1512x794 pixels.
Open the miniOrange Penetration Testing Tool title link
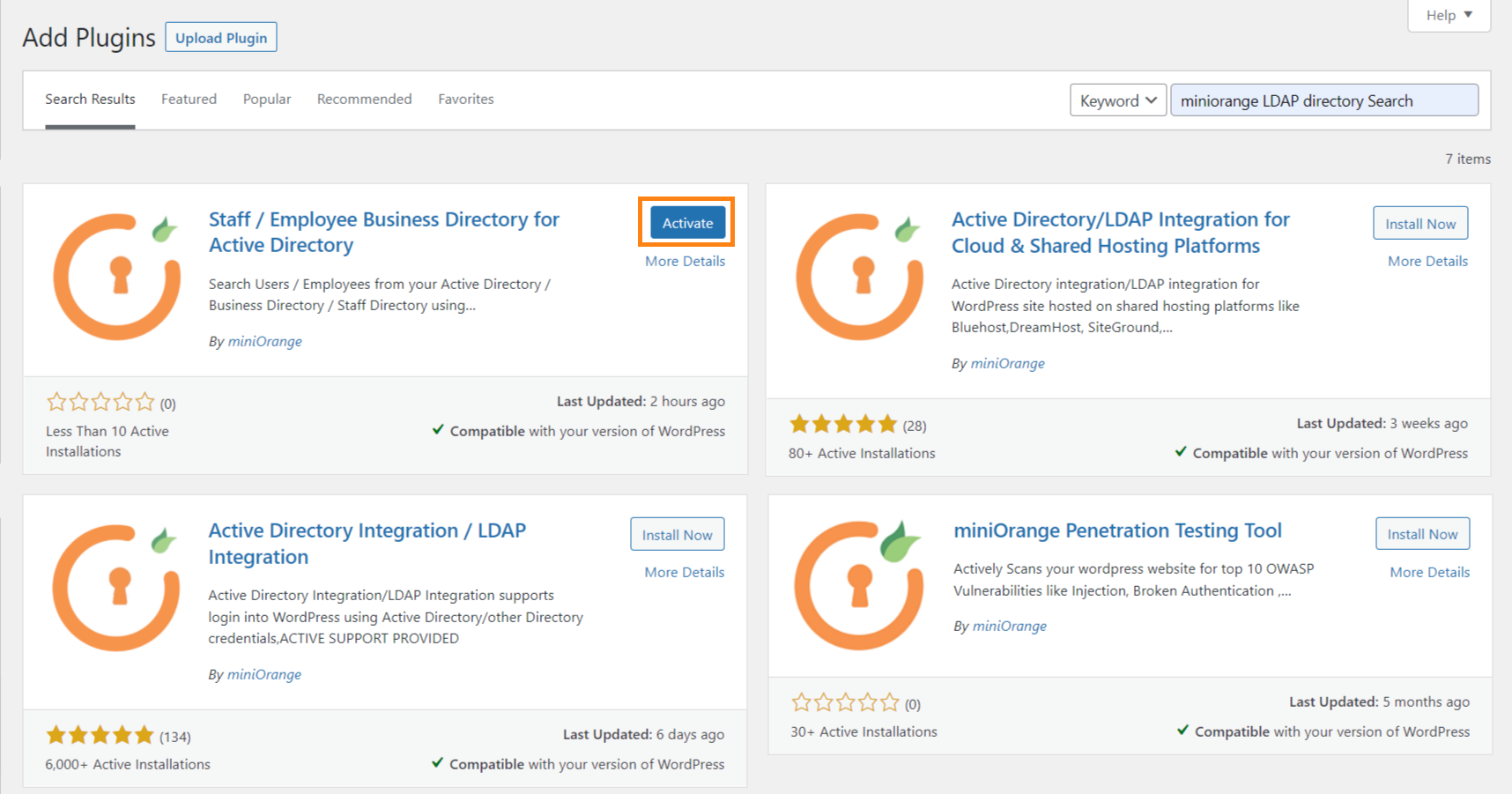point(1117,531)
